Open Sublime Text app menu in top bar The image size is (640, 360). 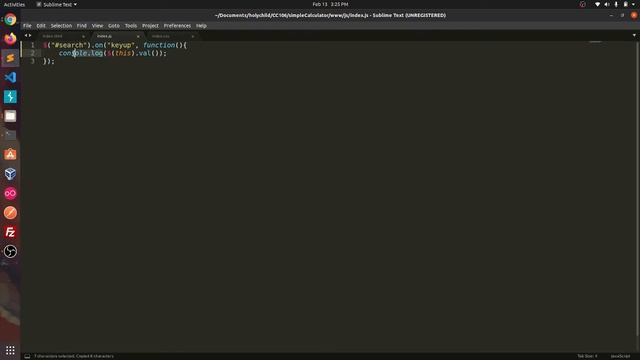point(57,4)
